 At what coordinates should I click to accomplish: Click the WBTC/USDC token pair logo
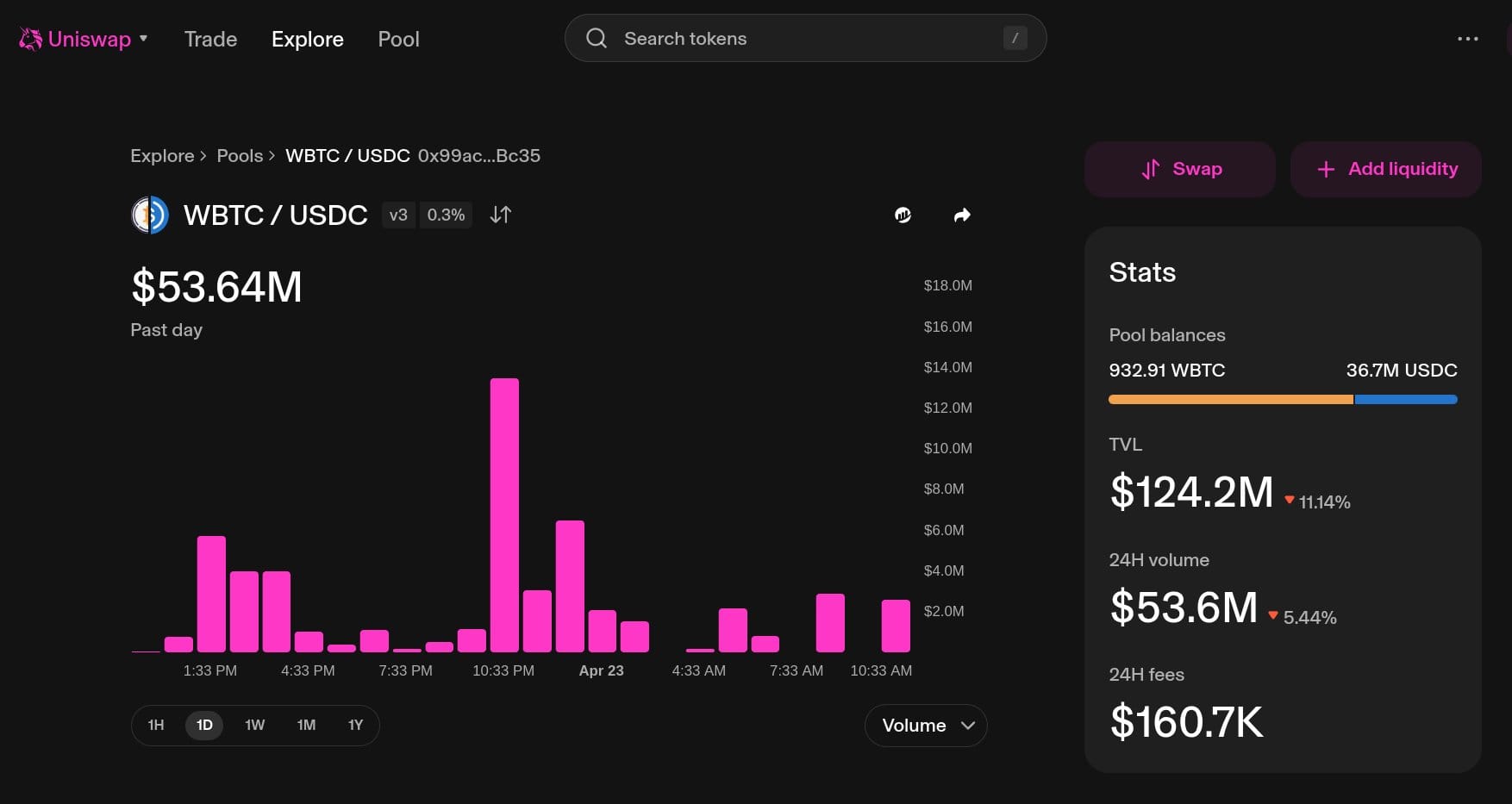coord(149,215)
